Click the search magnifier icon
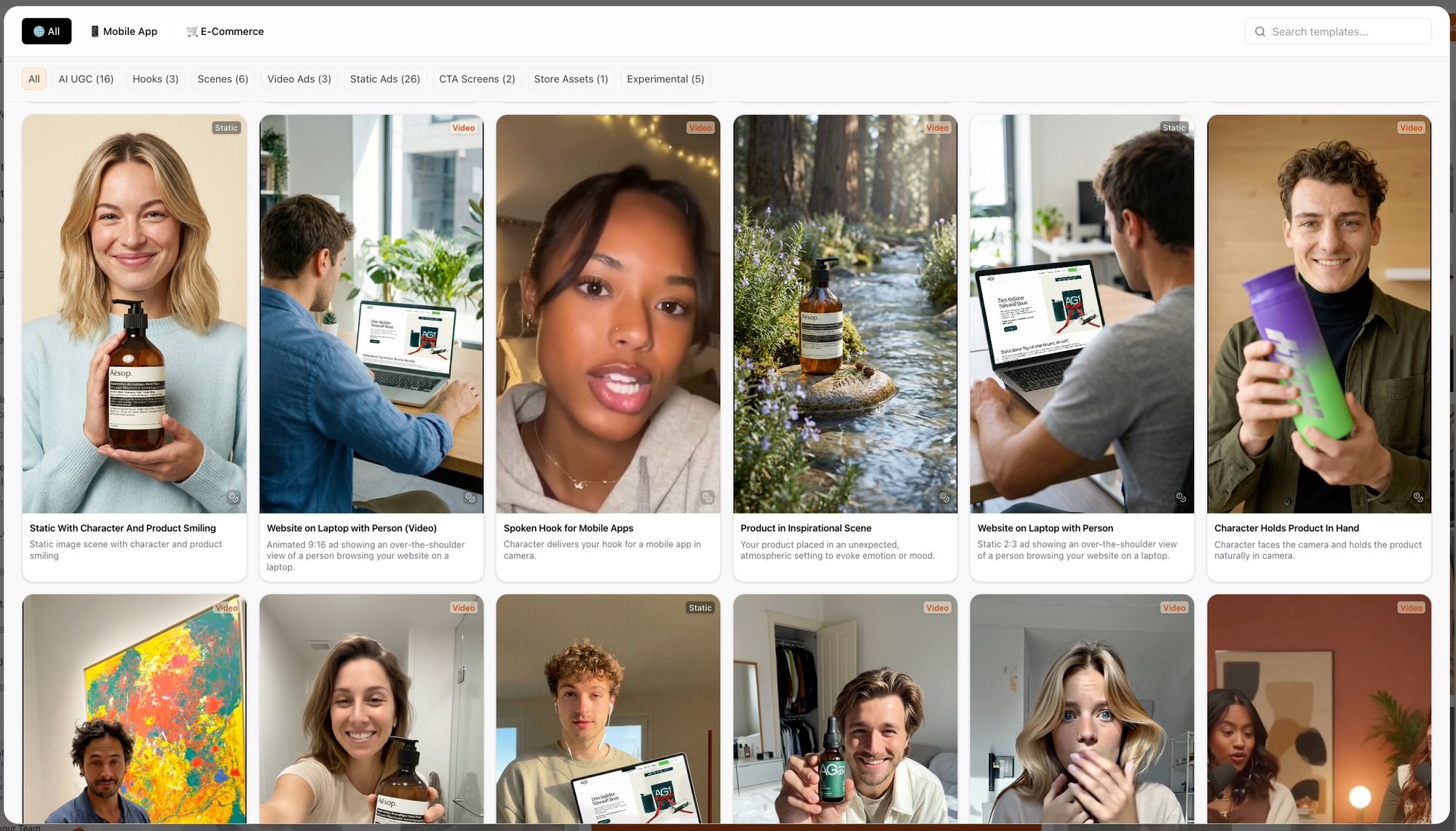Viewport: 1456px width, 831px height. (1260, 31)
